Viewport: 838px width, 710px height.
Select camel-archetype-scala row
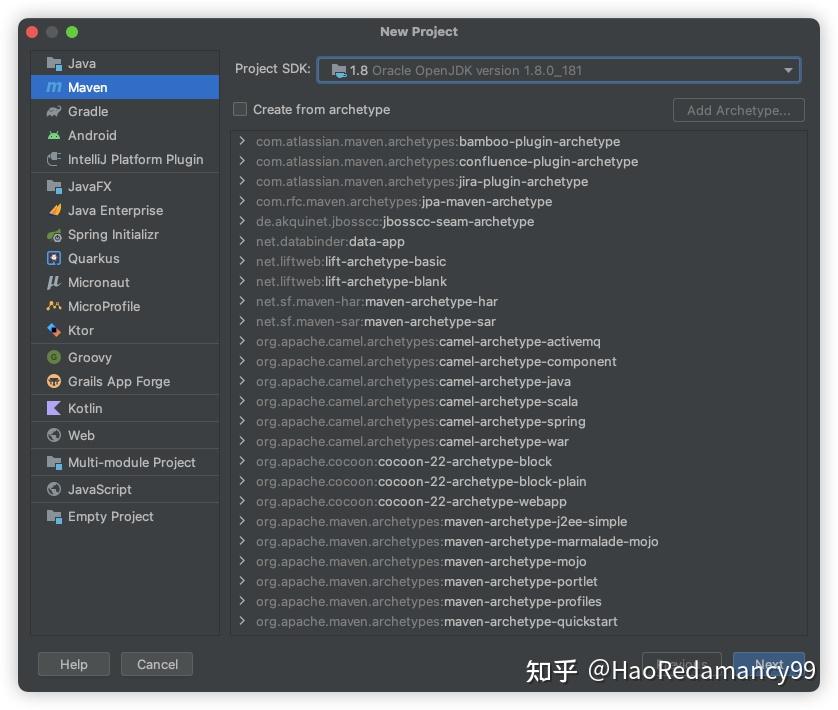point(518,402)
